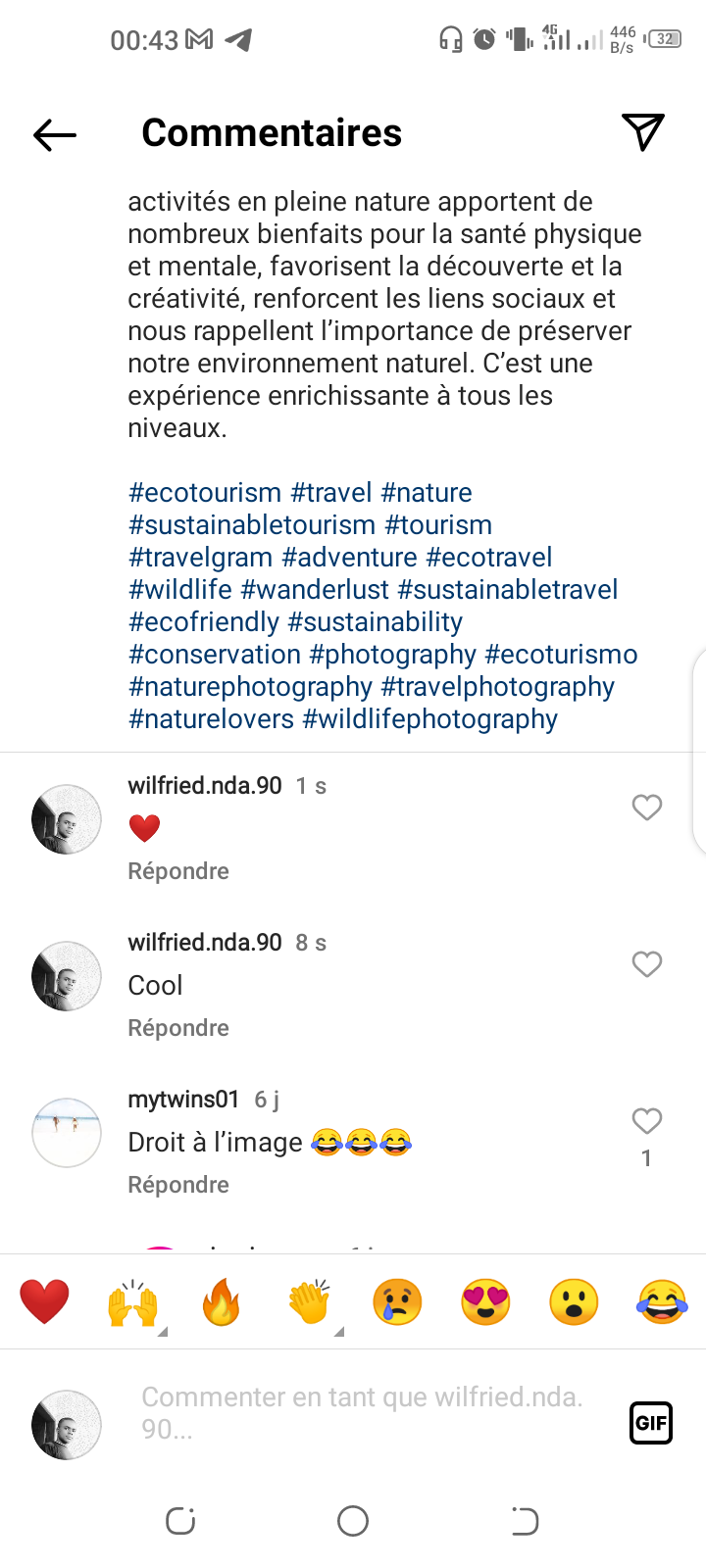Open the #ecotourism hashtag
This screenshot has width=706, height=1568.
point(205,493)
